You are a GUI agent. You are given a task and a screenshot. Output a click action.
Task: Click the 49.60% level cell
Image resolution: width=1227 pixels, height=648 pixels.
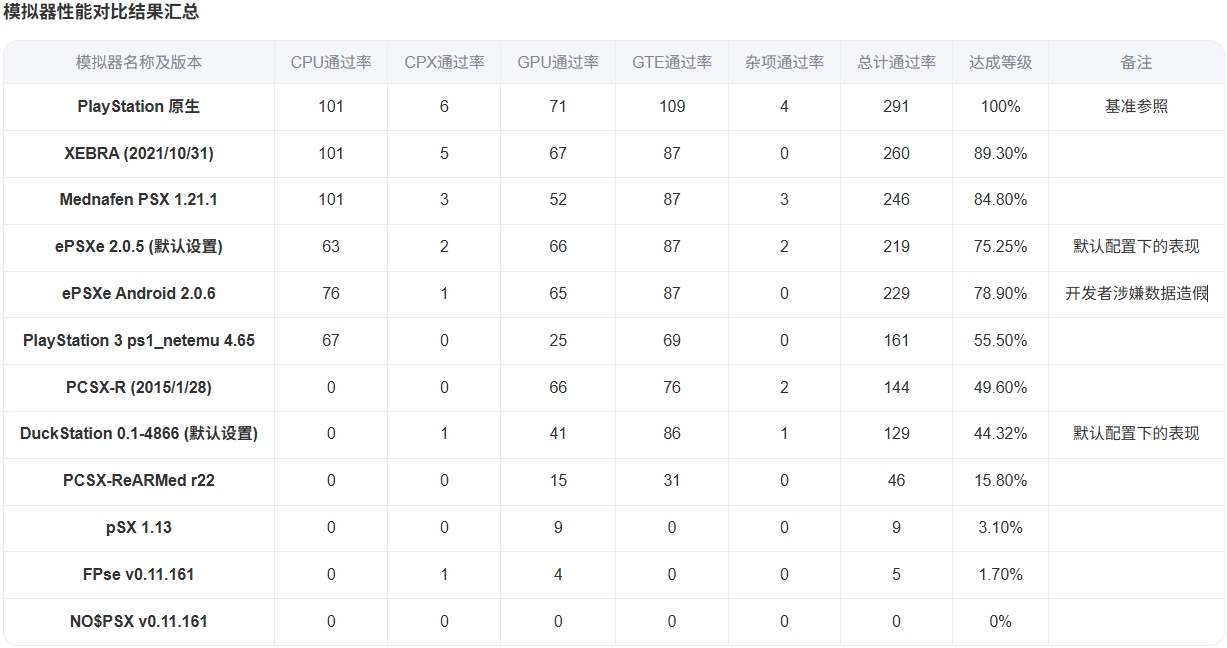tap(1000, 387)
